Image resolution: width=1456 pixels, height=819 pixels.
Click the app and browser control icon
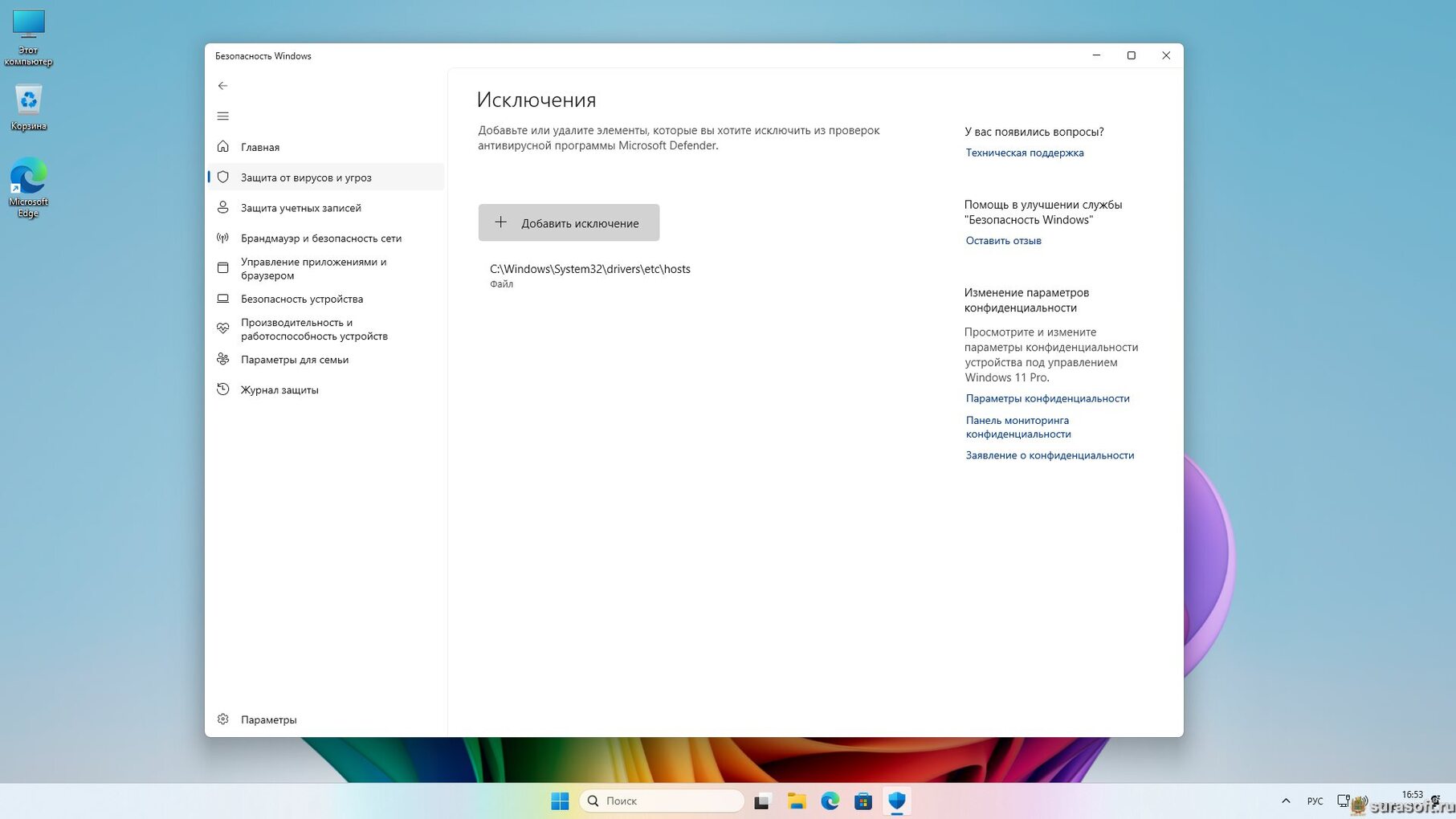pyautogui.click(x=223, y=268)
